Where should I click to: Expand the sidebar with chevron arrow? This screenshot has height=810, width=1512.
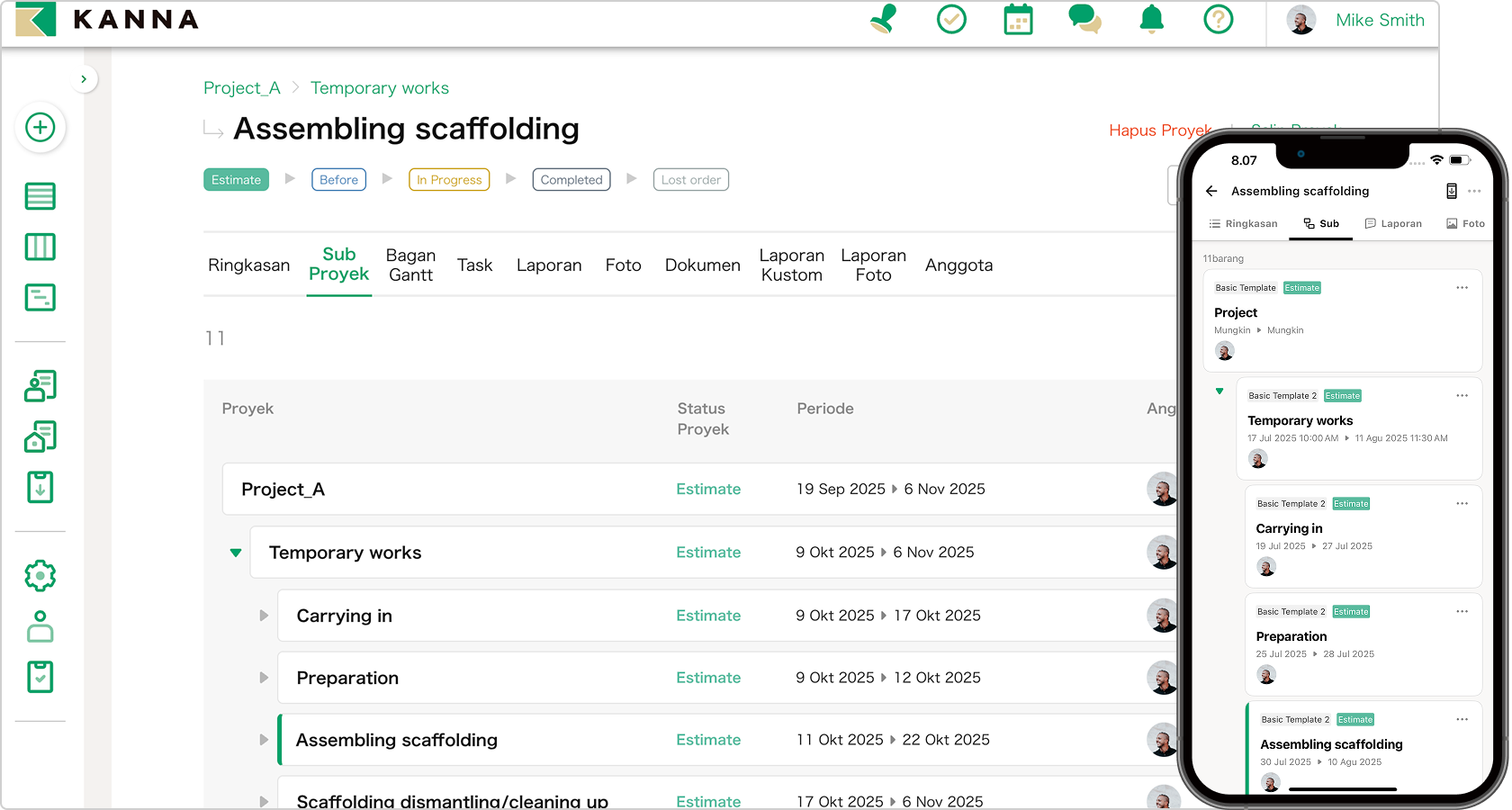84,79
